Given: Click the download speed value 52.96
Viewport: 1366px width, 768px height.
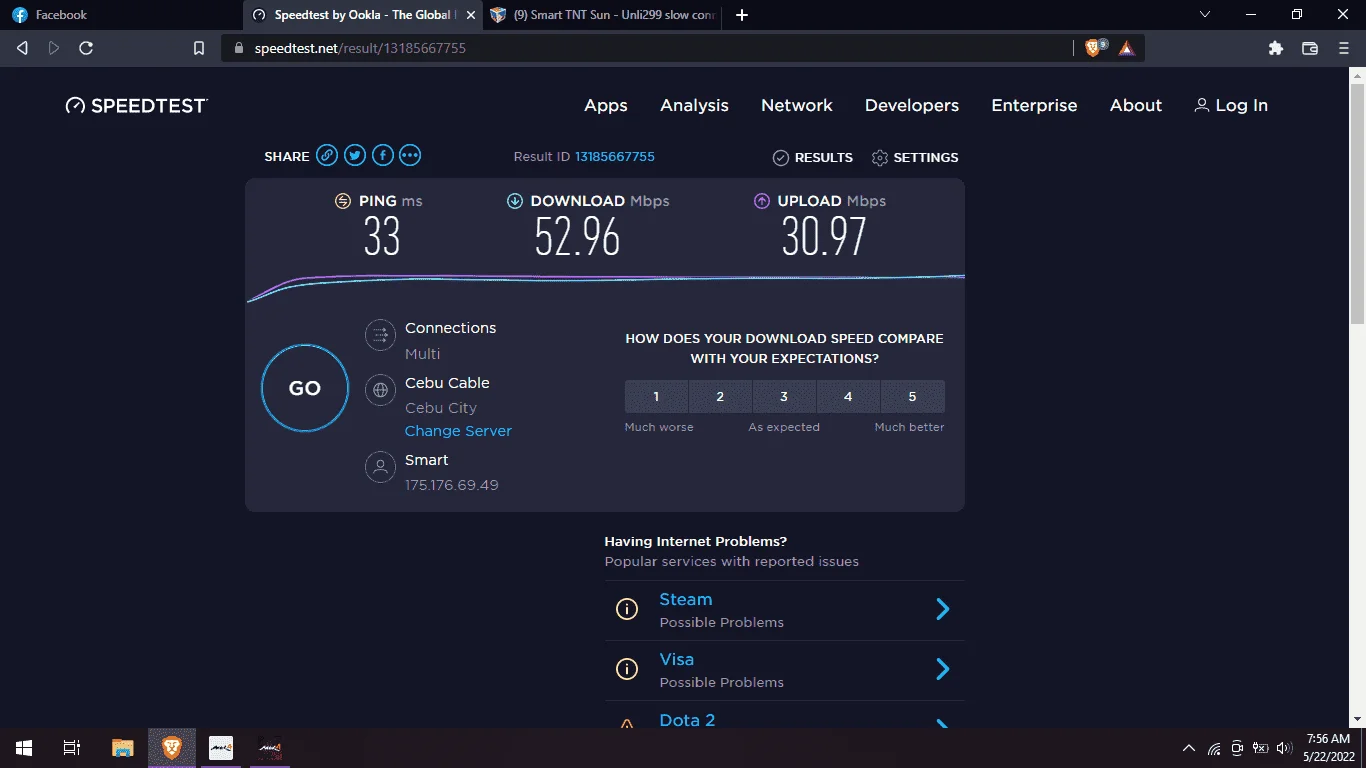Looking at the screenshot, I should (577, 238).
